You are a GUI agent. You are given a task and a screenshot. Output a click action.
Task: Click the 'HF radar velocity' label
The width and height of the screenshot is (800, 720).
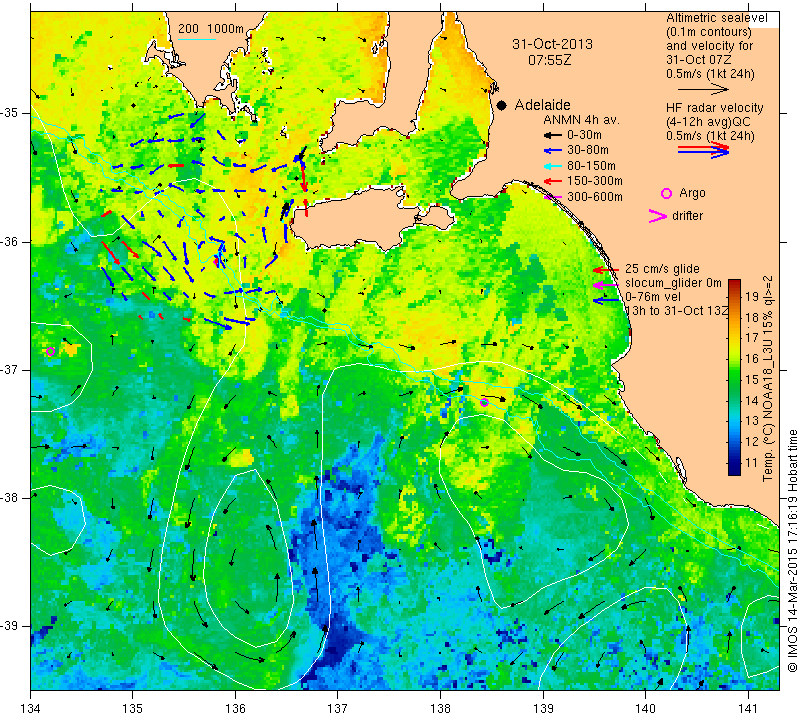click(x=715, y=108)
